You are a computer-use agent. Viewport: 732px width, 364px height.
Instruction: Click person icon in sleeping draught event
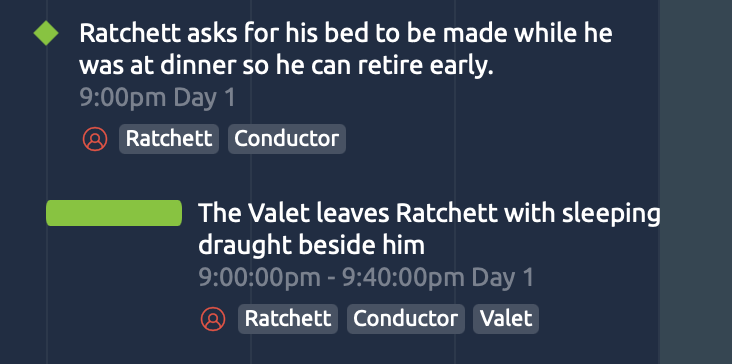[213, 319]
